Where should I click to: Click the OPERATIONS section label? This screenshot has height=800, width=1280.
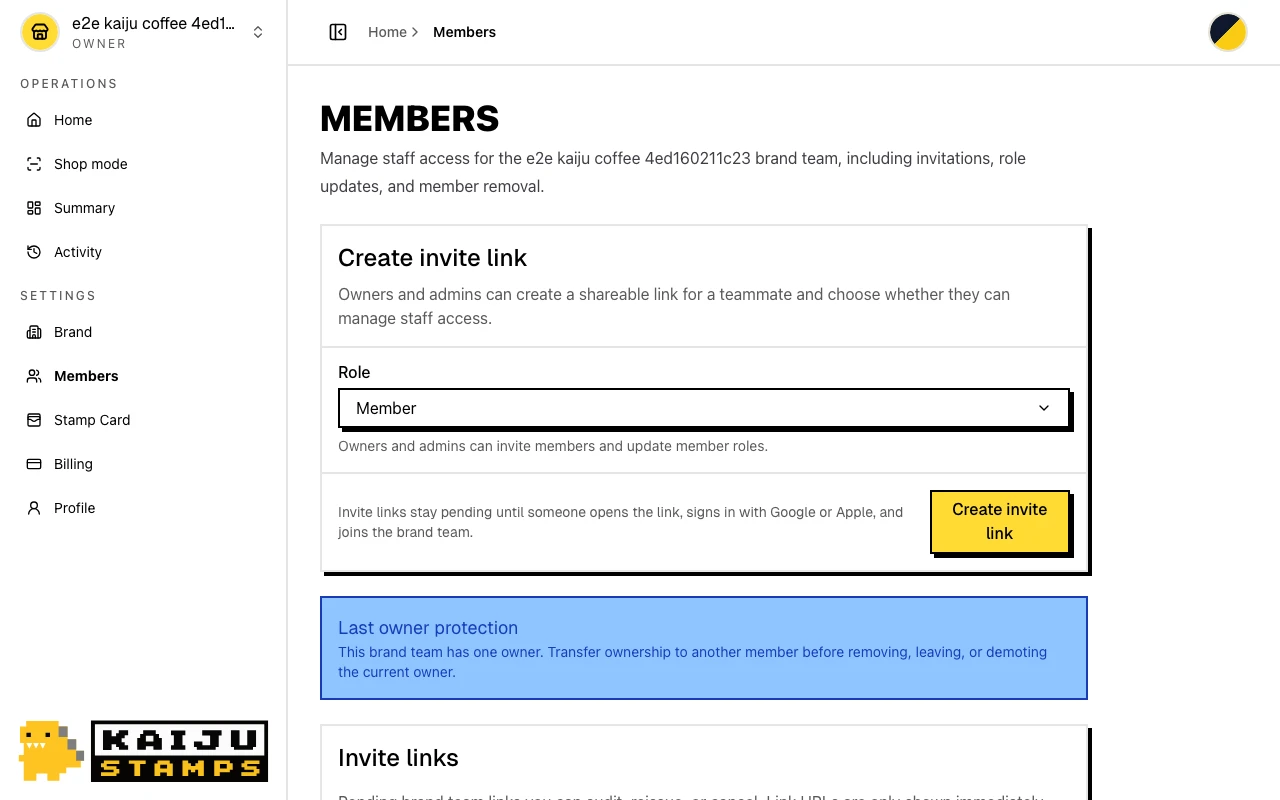point(69,84)
